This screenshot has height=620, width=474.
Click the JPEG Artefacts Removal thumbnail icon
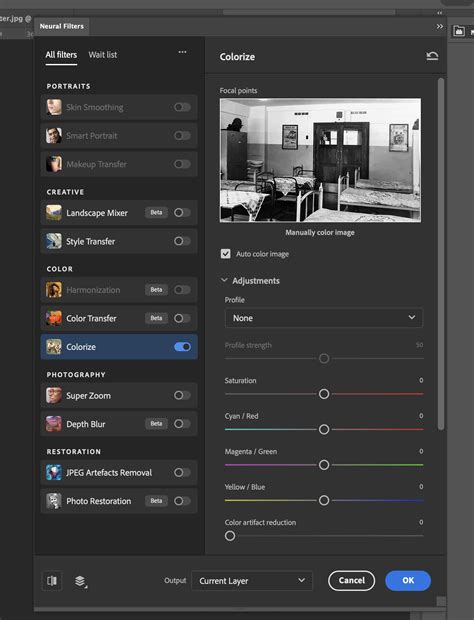click(54, 473)
